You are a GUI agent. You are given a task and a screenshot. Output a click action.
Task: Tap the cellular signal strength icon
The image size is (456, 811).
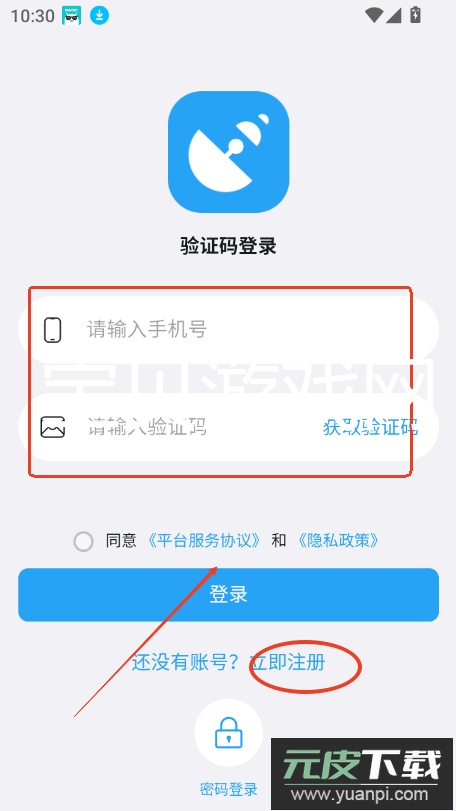pyautogui.click(x=393, y=16)
